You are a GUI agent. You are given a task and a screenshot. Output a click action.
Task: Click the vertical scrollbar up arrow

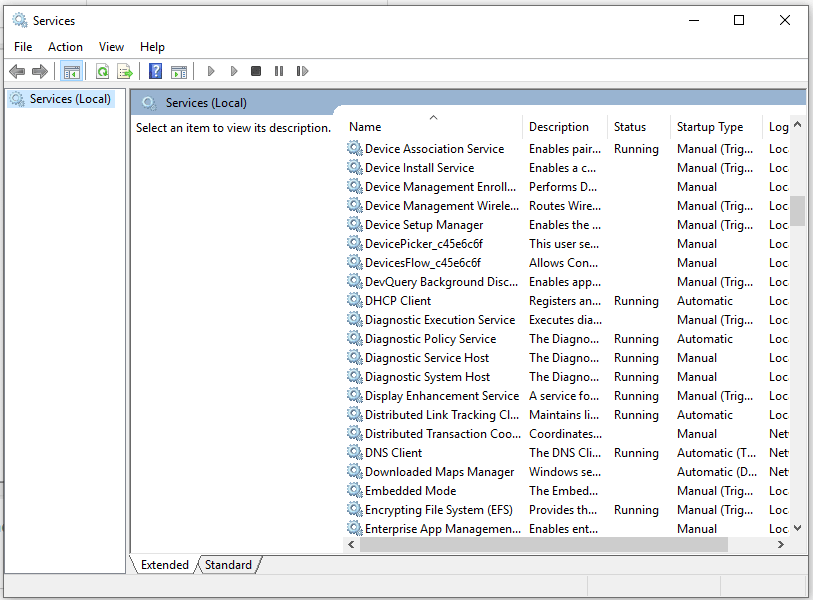[797, 124]
